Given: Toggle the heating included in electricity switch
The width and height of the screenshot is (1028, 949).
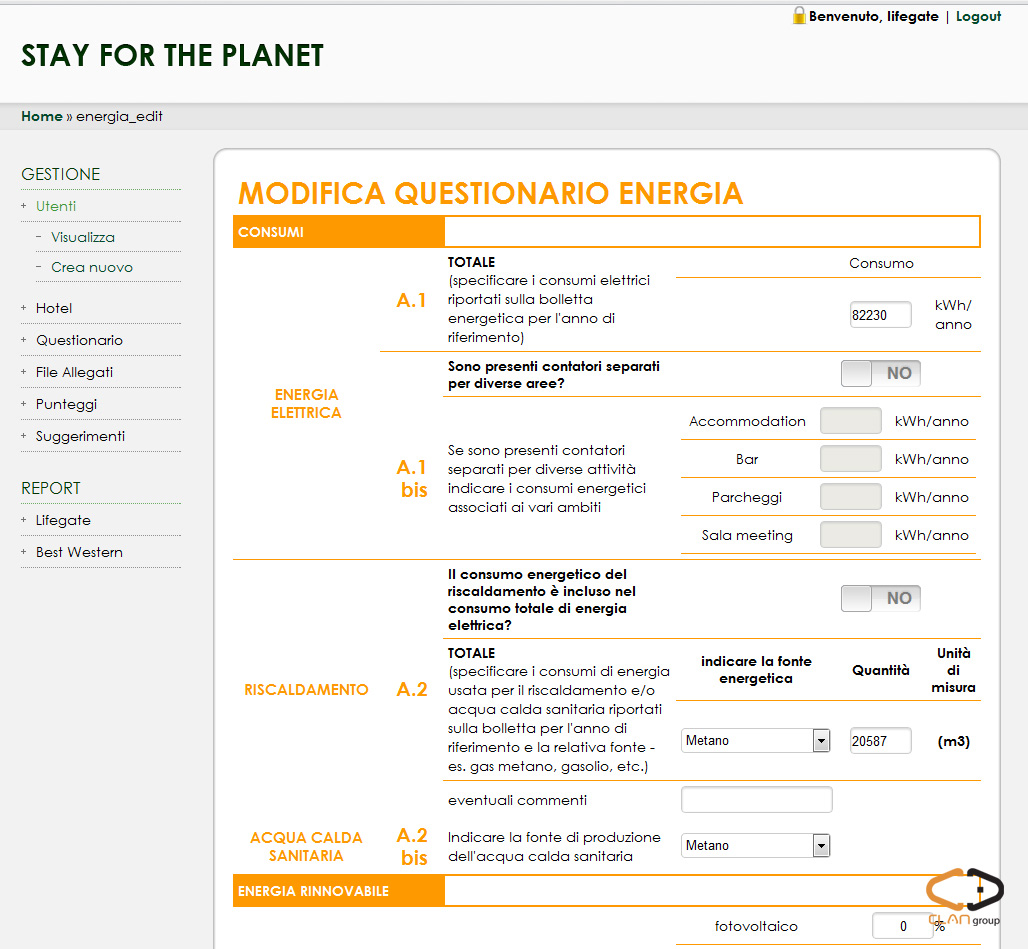Looking at the screenshot, I should click(x=880, y=598).
